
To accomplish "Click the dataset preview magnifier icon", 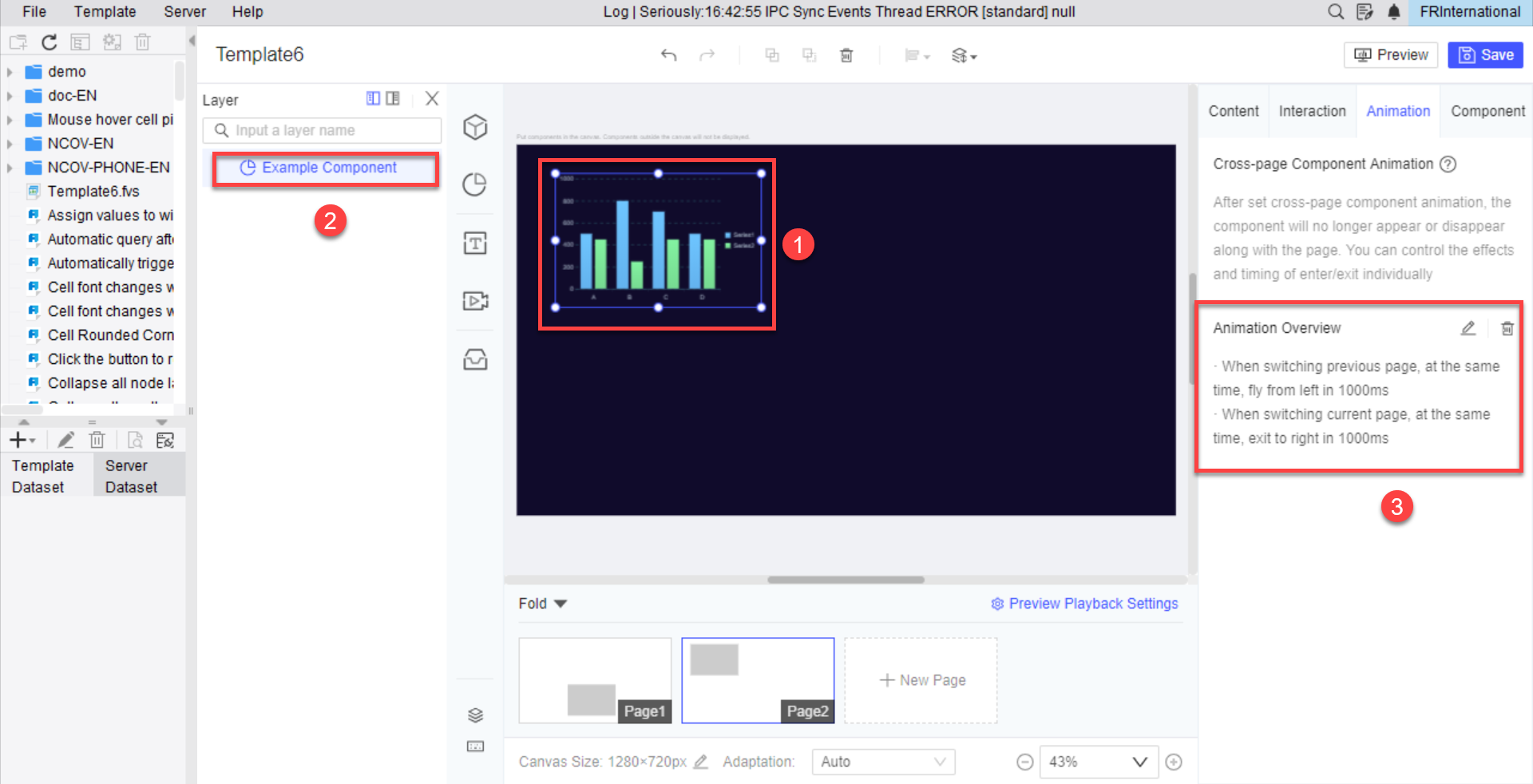I will (x=135, y=440).
